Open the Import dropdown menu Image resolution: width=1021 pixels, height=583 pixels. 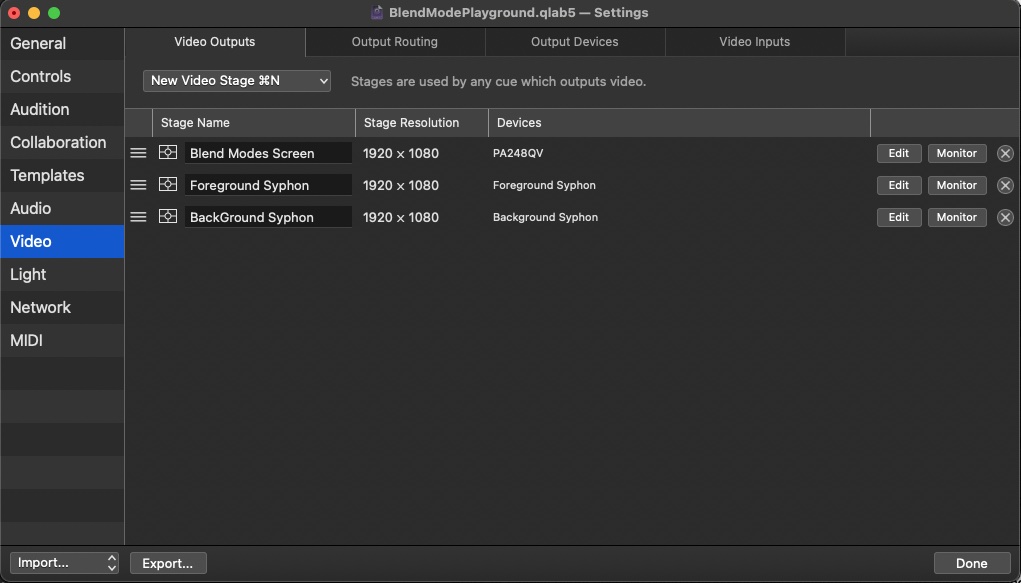[x=64, y=563]
